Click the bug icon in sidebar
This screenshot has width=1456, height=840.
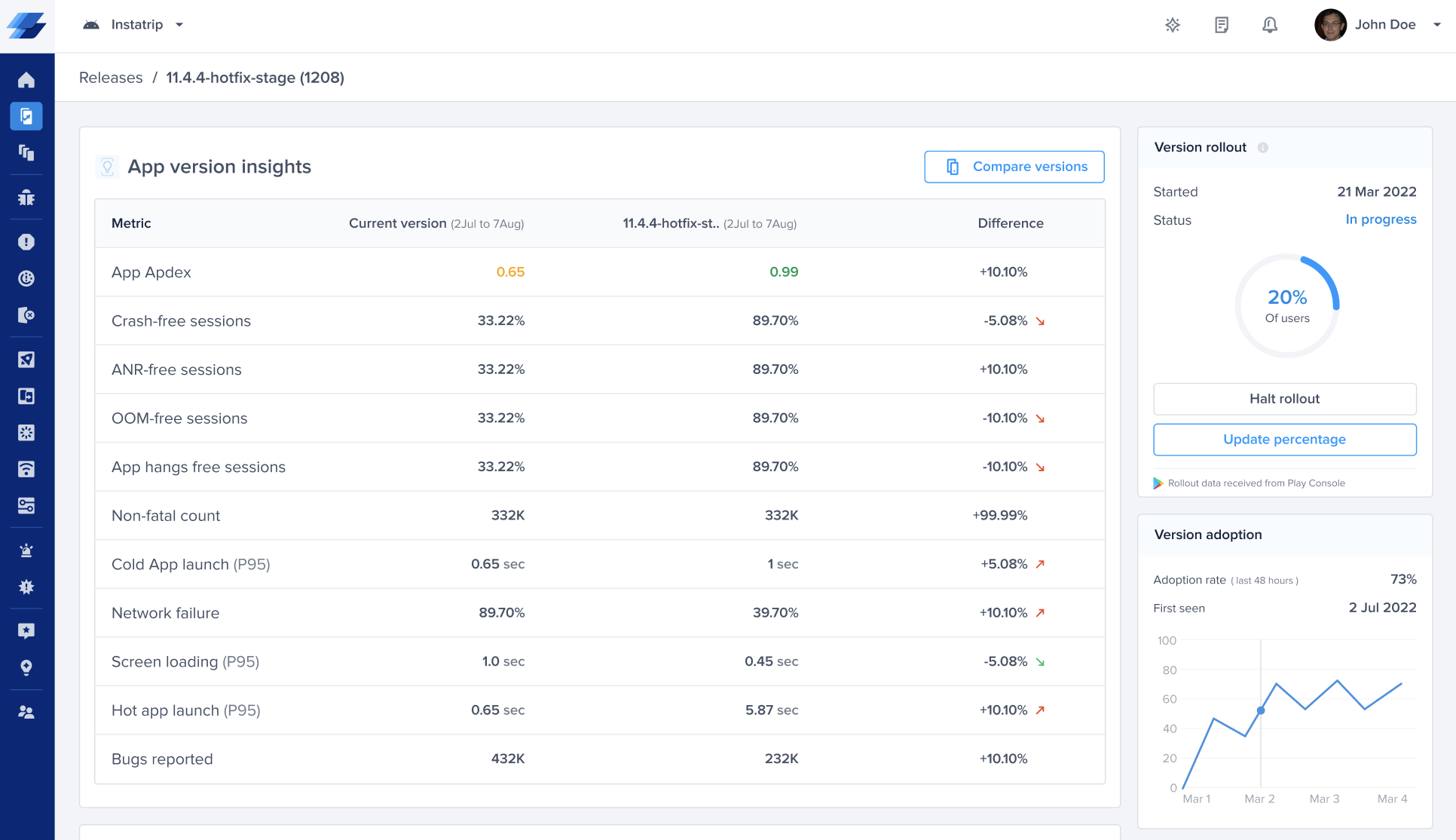tap(26, 198)
